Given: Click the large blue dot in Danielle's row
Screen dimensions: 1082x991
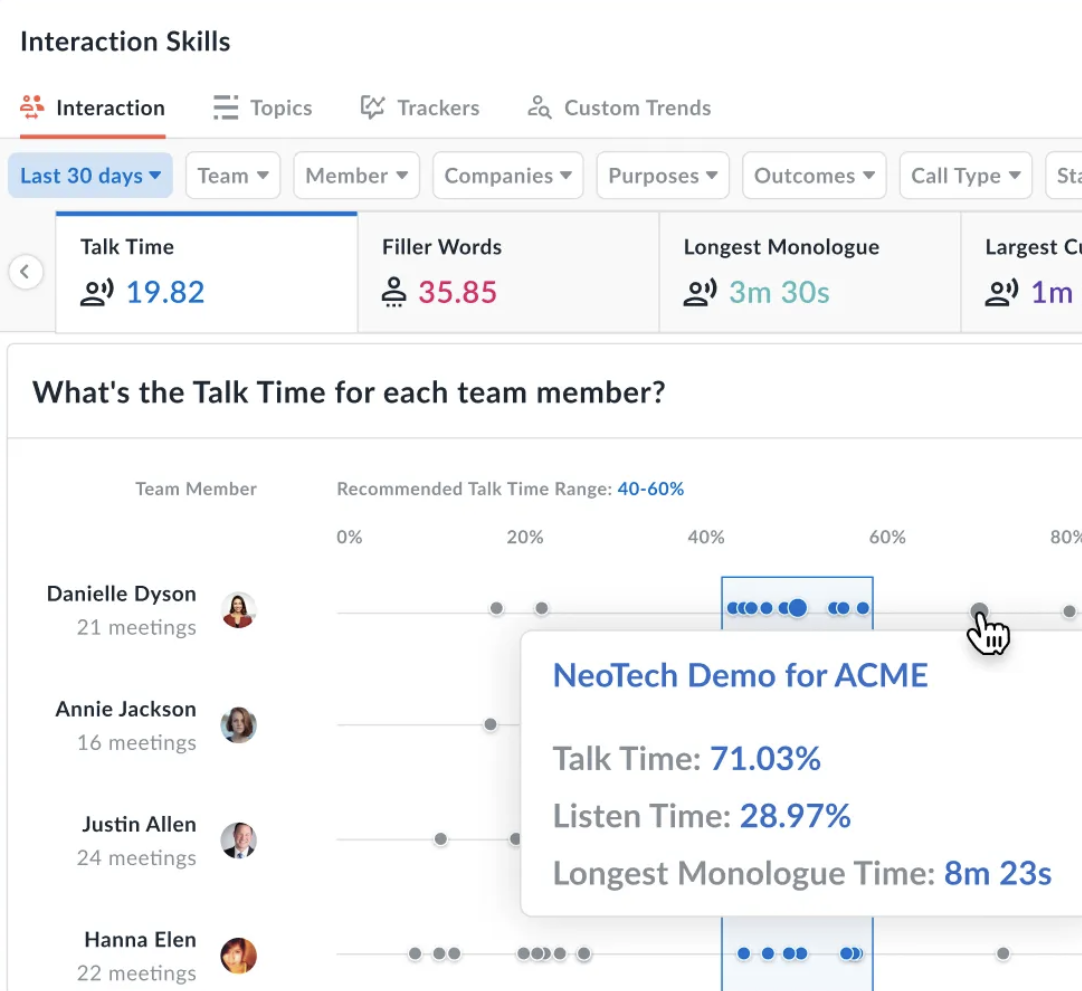Looking at the screenshot, I should click(798, 608).
